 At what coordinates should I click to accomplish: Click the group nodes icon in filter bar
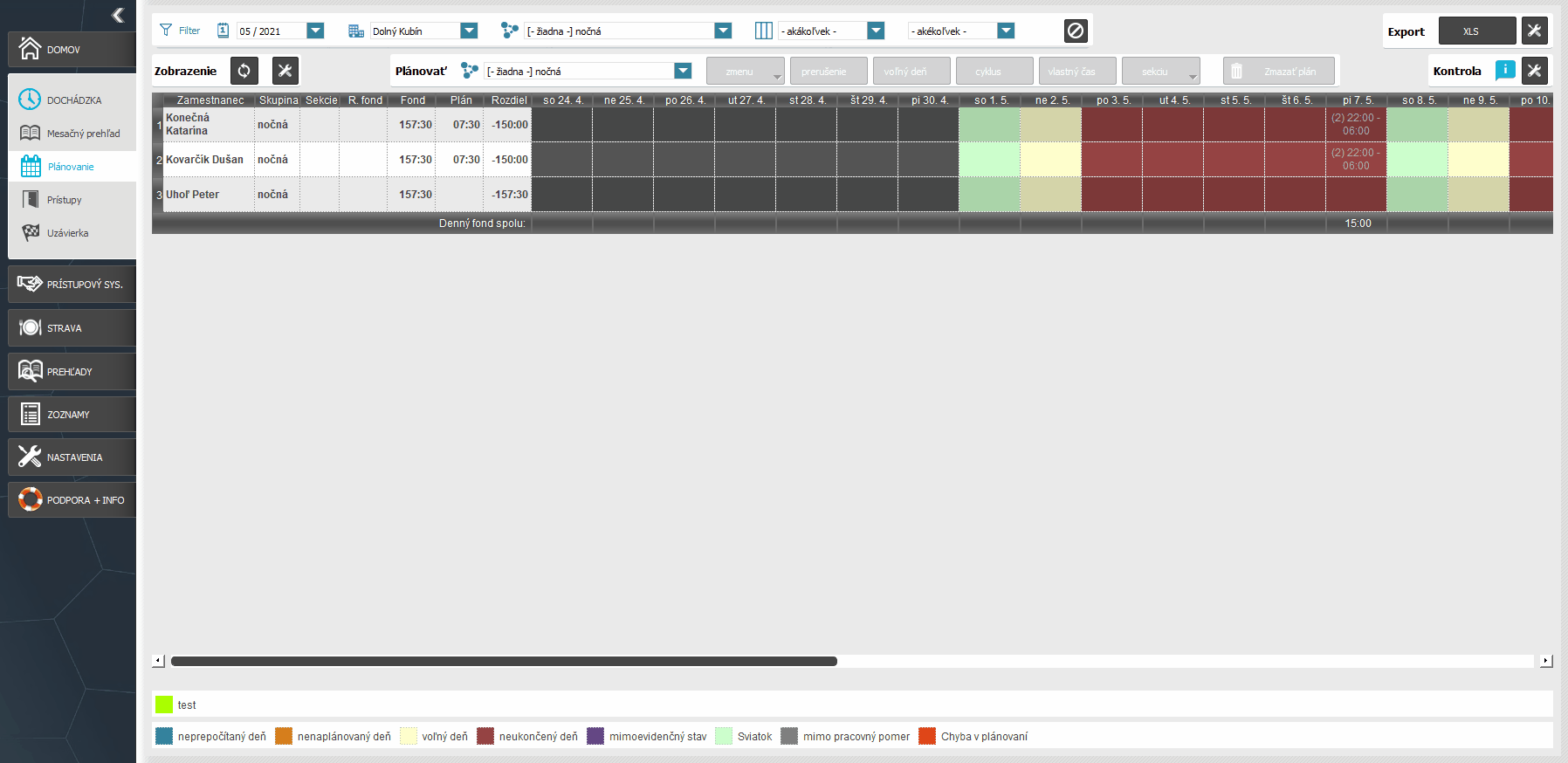tap(510, 31)
